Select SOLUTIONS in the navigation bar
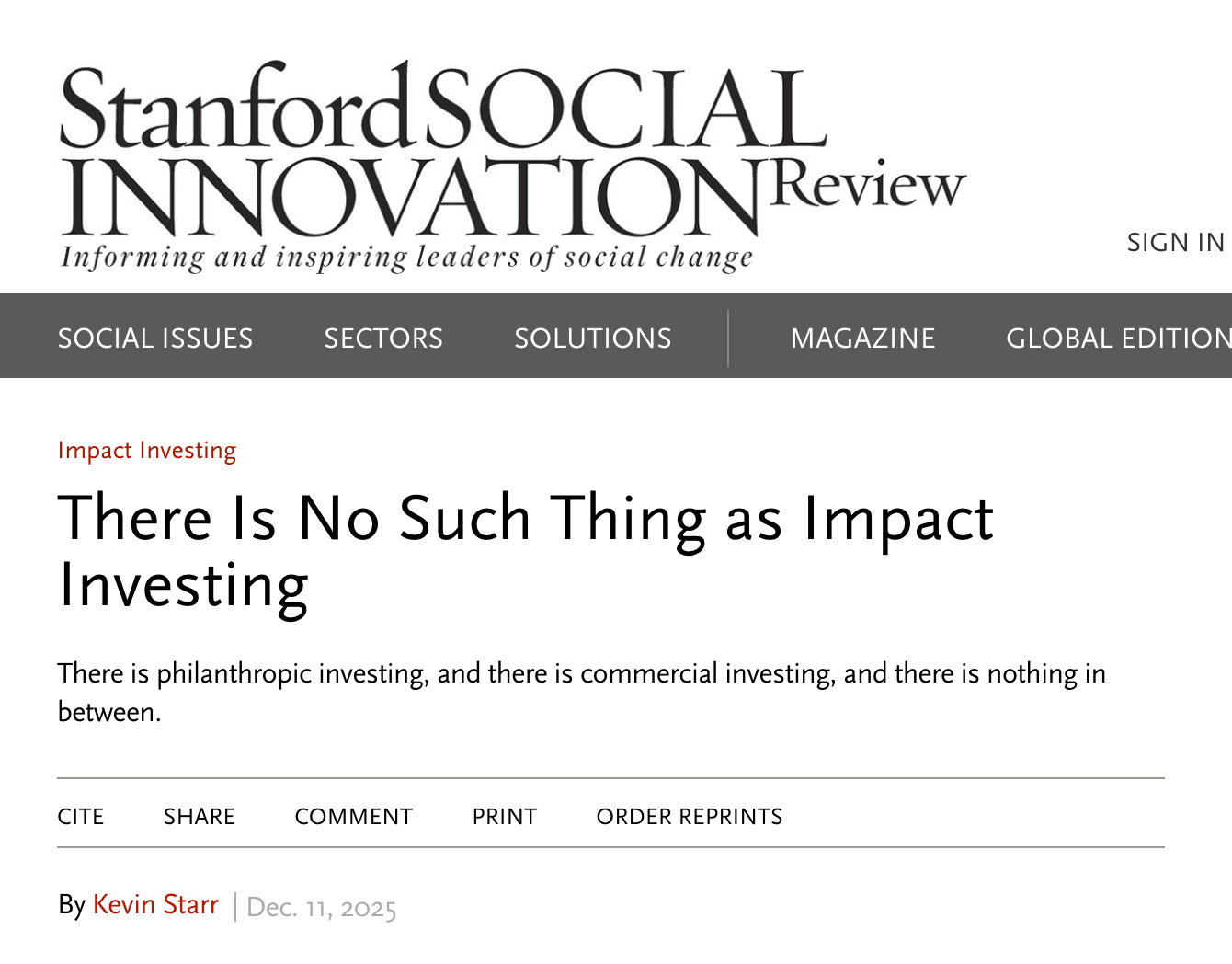The width and height of the screenshot is (1232, 964). click(x=593, y=339)
